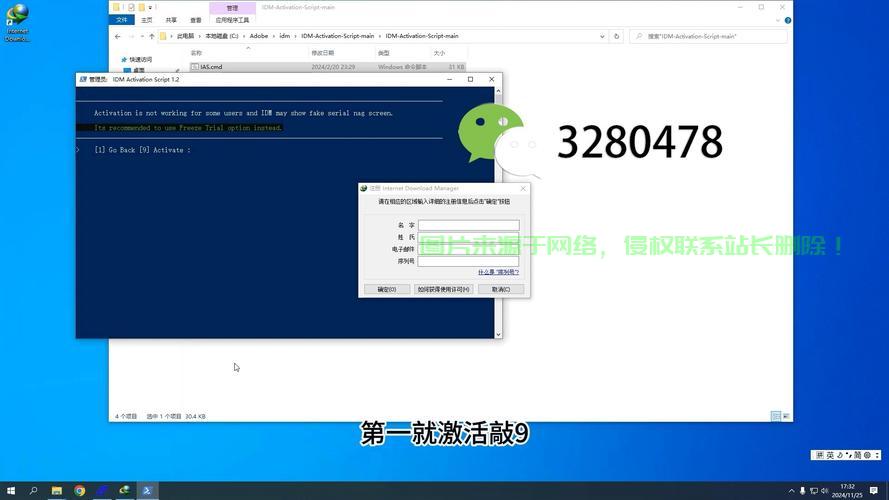
Task: Toggle the IME 简 simplified mode button
Action: coord(857,455)
